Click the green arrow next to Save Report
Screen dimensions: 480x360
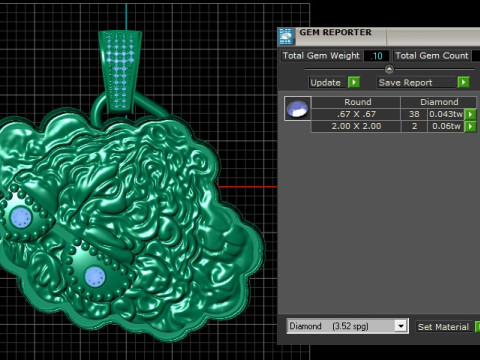click(x=463, y=82)
